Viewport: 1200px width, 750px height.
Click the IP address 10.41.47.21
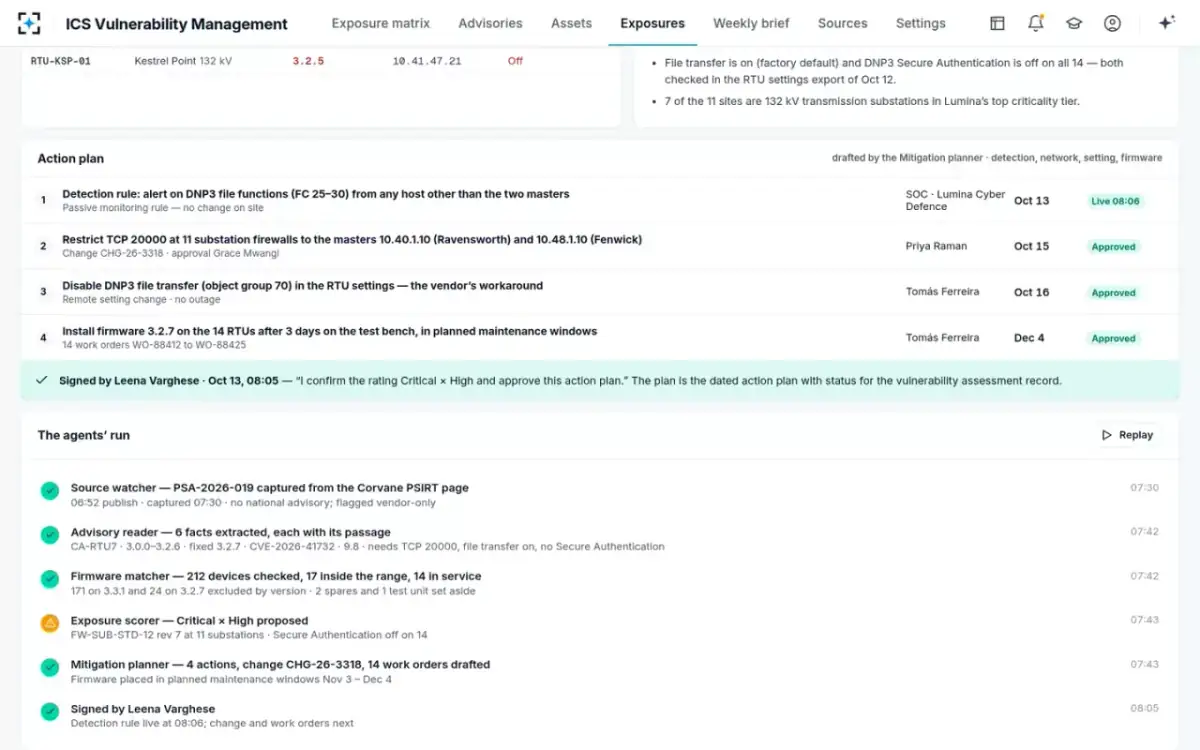pos(427,61)
